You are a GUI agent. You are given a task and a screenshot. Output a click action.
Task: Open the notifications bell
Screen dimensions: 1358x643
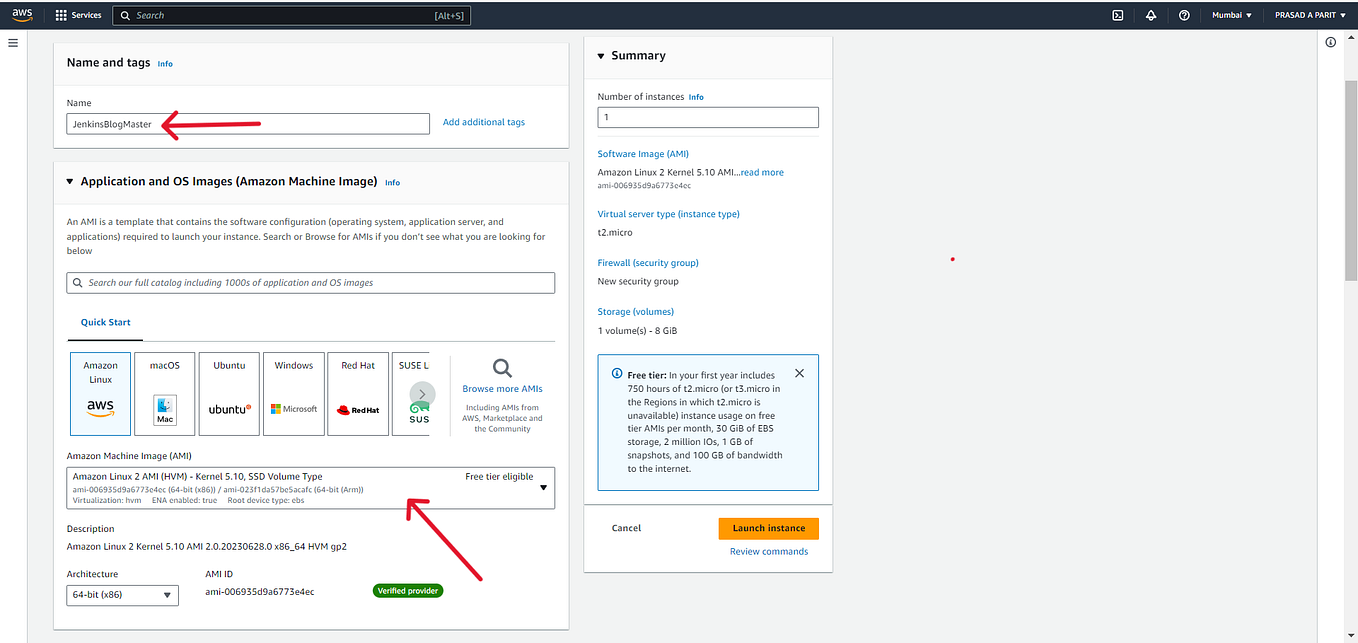click(x=1151, y=15)
